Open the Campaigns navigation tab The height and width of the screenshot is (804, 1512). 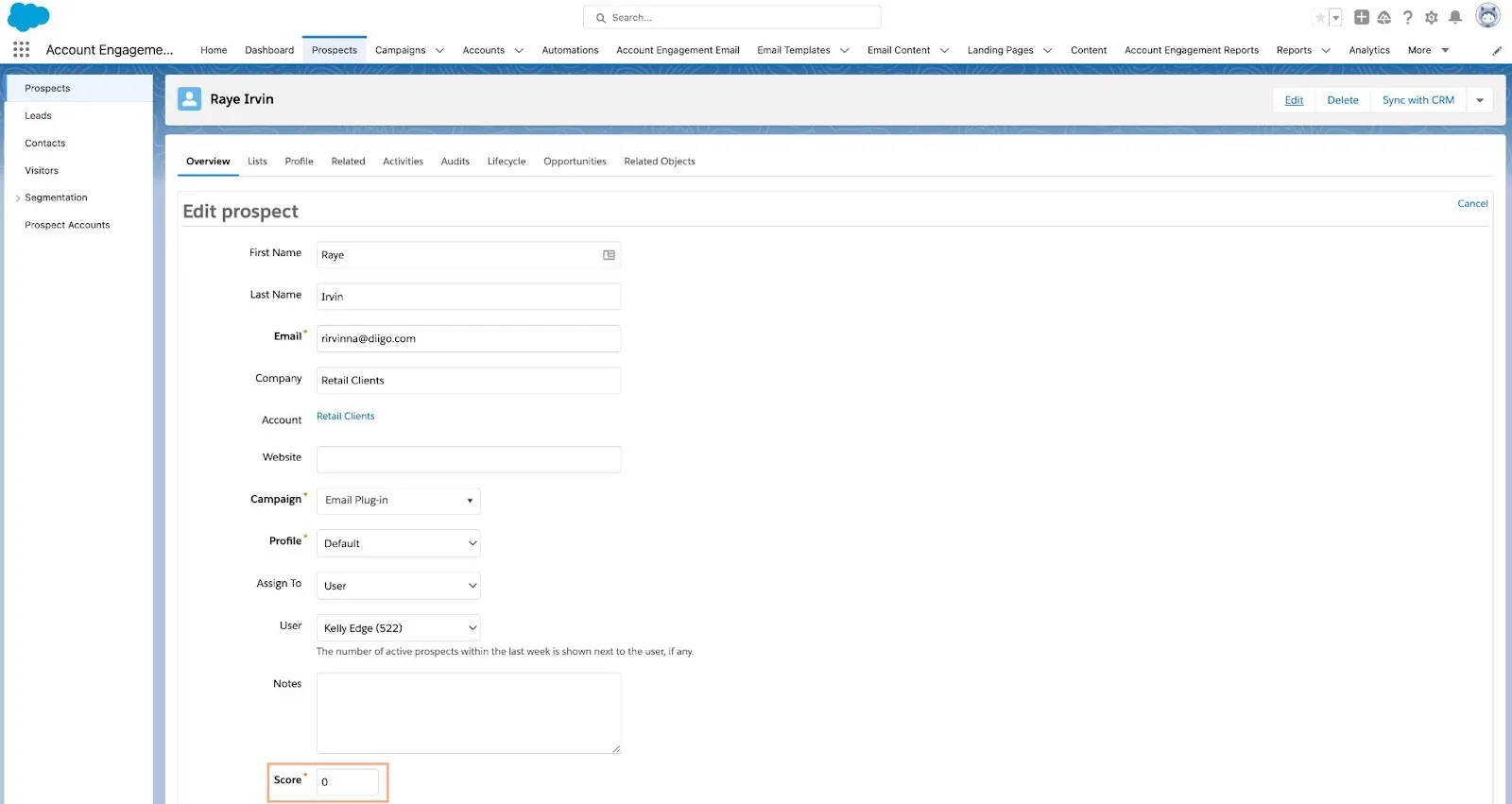pos(400,50)
